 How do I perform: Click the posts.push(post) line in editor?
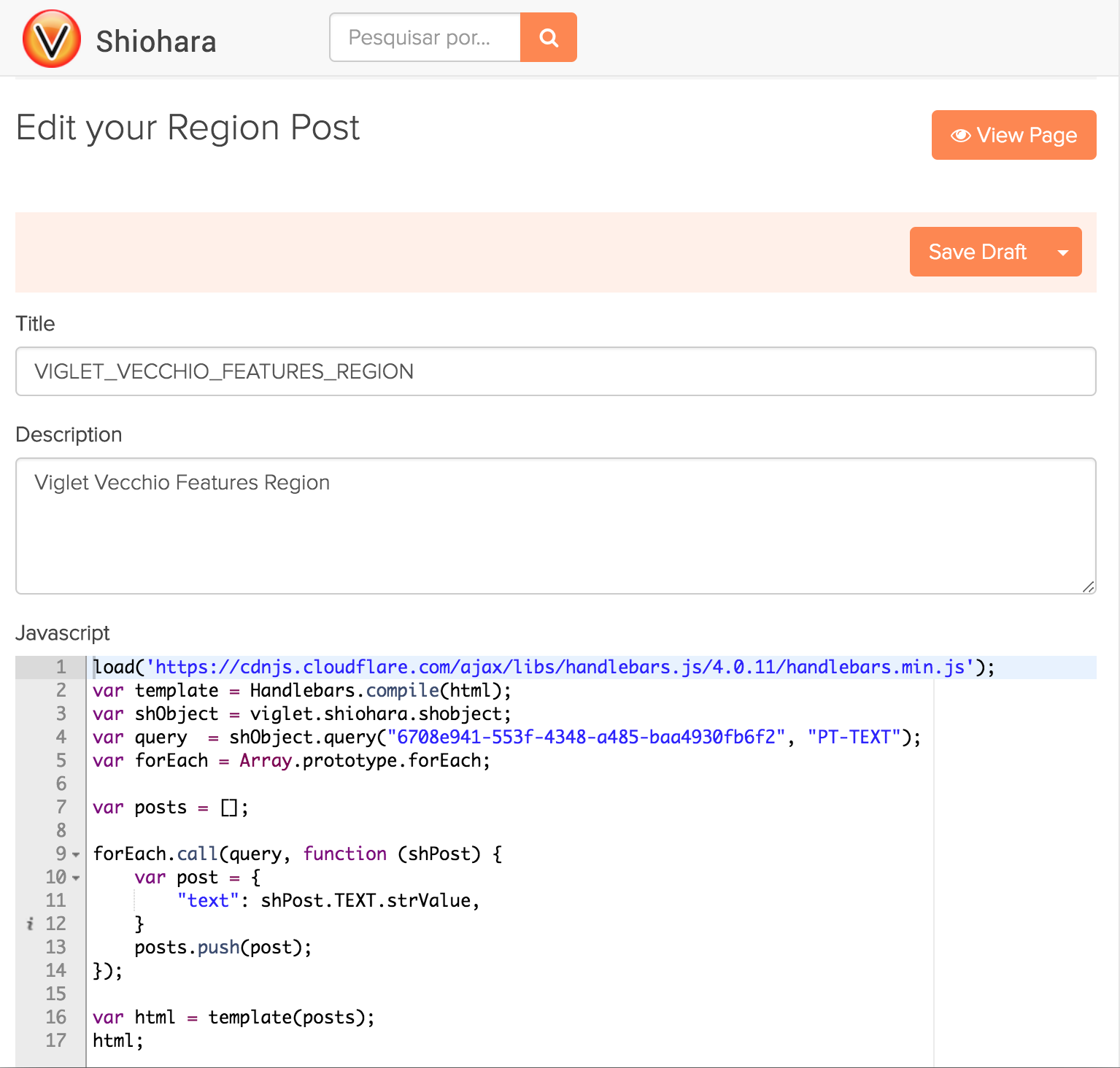click(223, 948)
